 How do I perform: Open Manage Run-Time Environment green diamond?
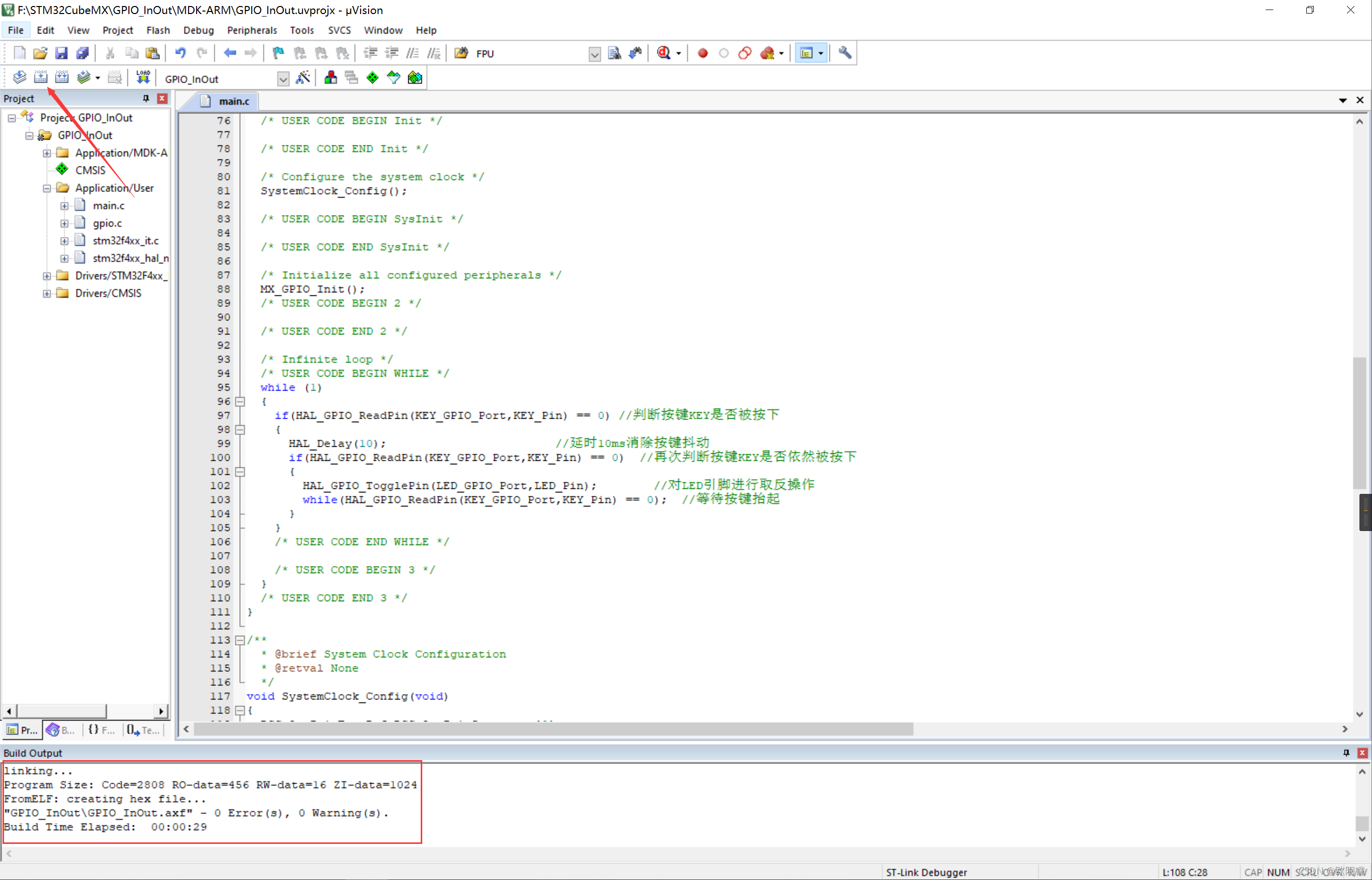click(x=373, y=77)
